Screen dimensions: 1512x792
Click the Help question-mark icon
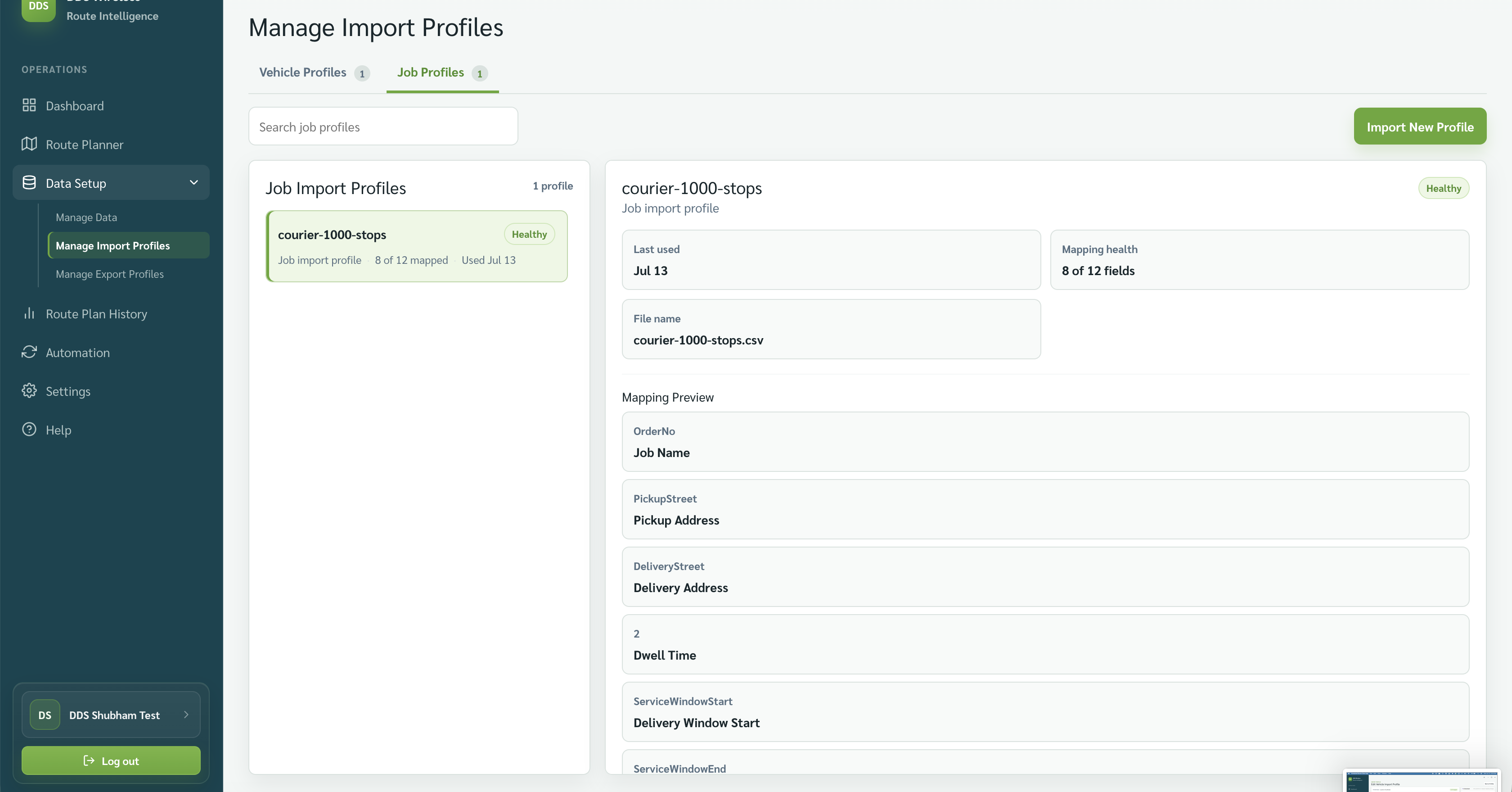pos(29,430)
